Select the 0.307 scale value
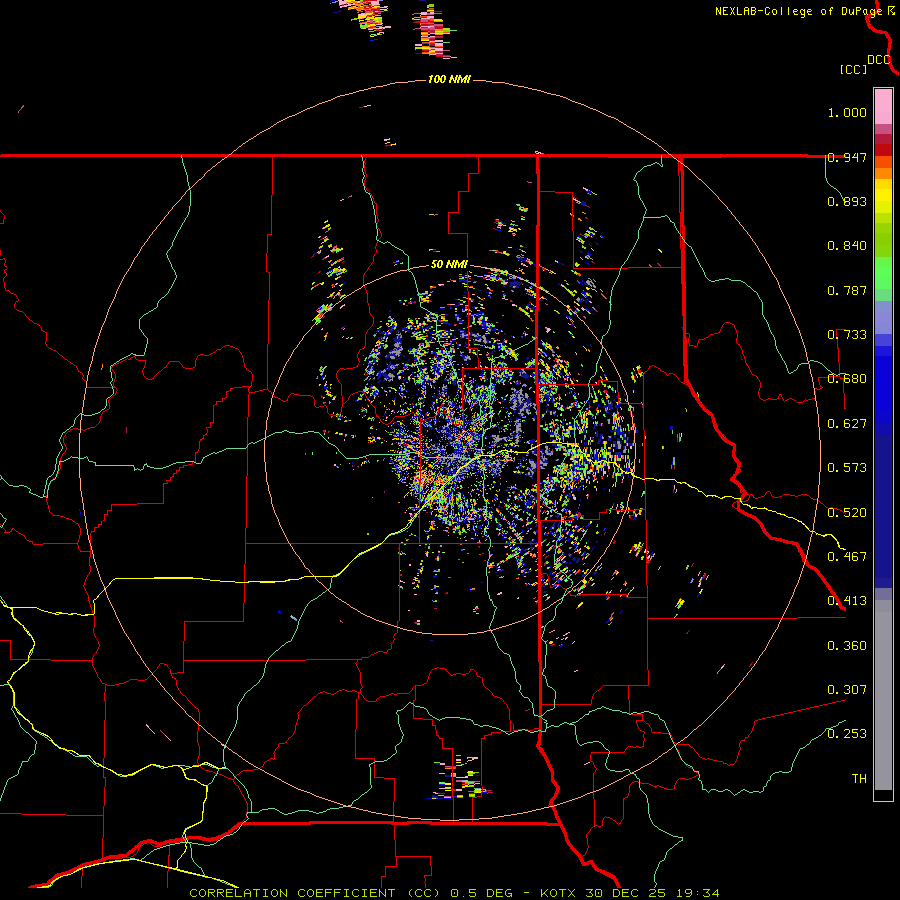This screenshot has height=900, width=900. (x=847, y=690)
